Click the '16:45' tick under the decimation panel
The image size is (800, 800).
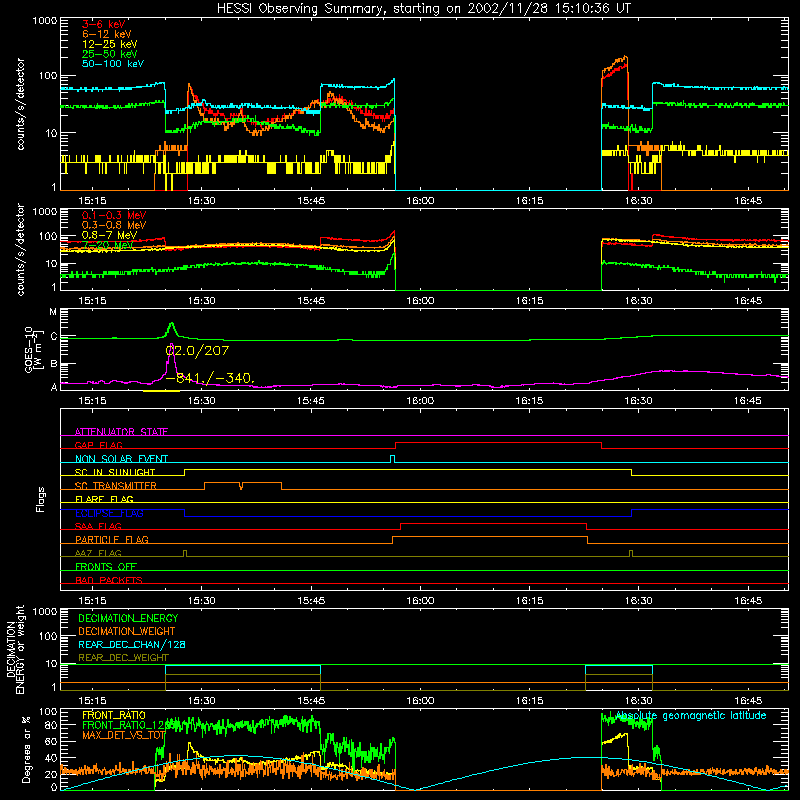coord(748,701)
